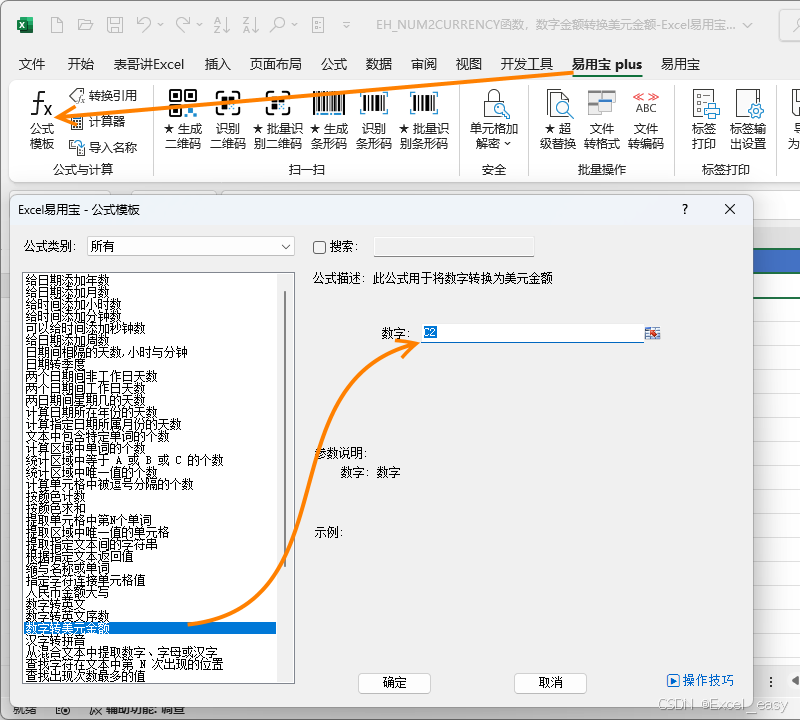This screenshot has width=800, height=720.
Task: Select 给日期添加年数 list item
Action: click(67, 280)
